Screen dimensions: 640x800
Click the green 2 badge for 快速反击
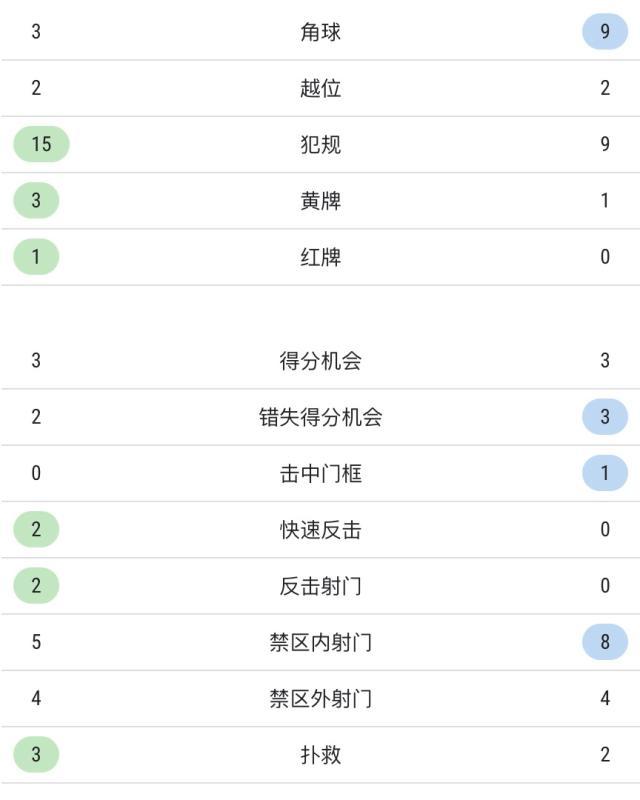36,529
